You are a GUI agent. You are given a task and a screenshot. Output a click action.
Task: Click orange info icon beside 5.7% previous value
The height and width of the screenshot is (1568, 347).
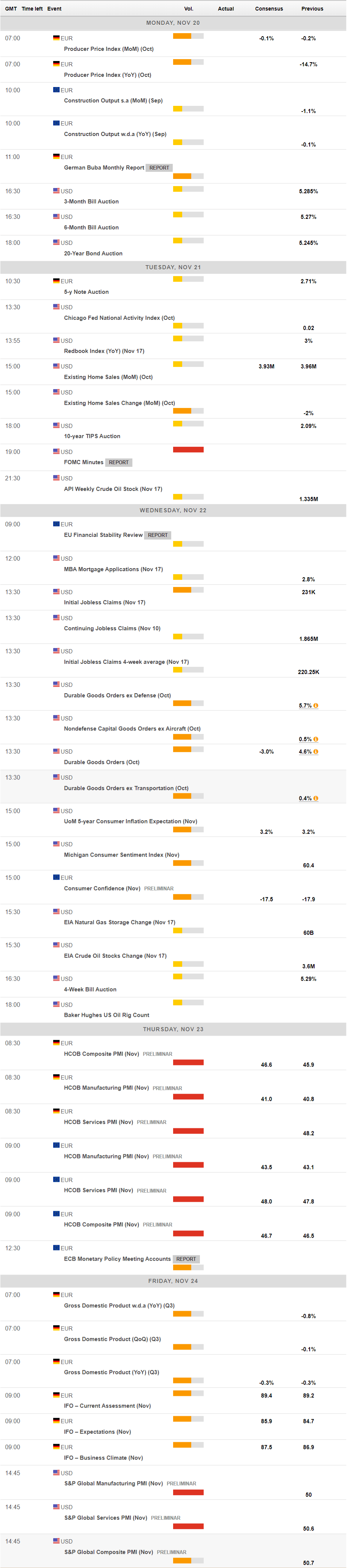[x=316, y=706]
